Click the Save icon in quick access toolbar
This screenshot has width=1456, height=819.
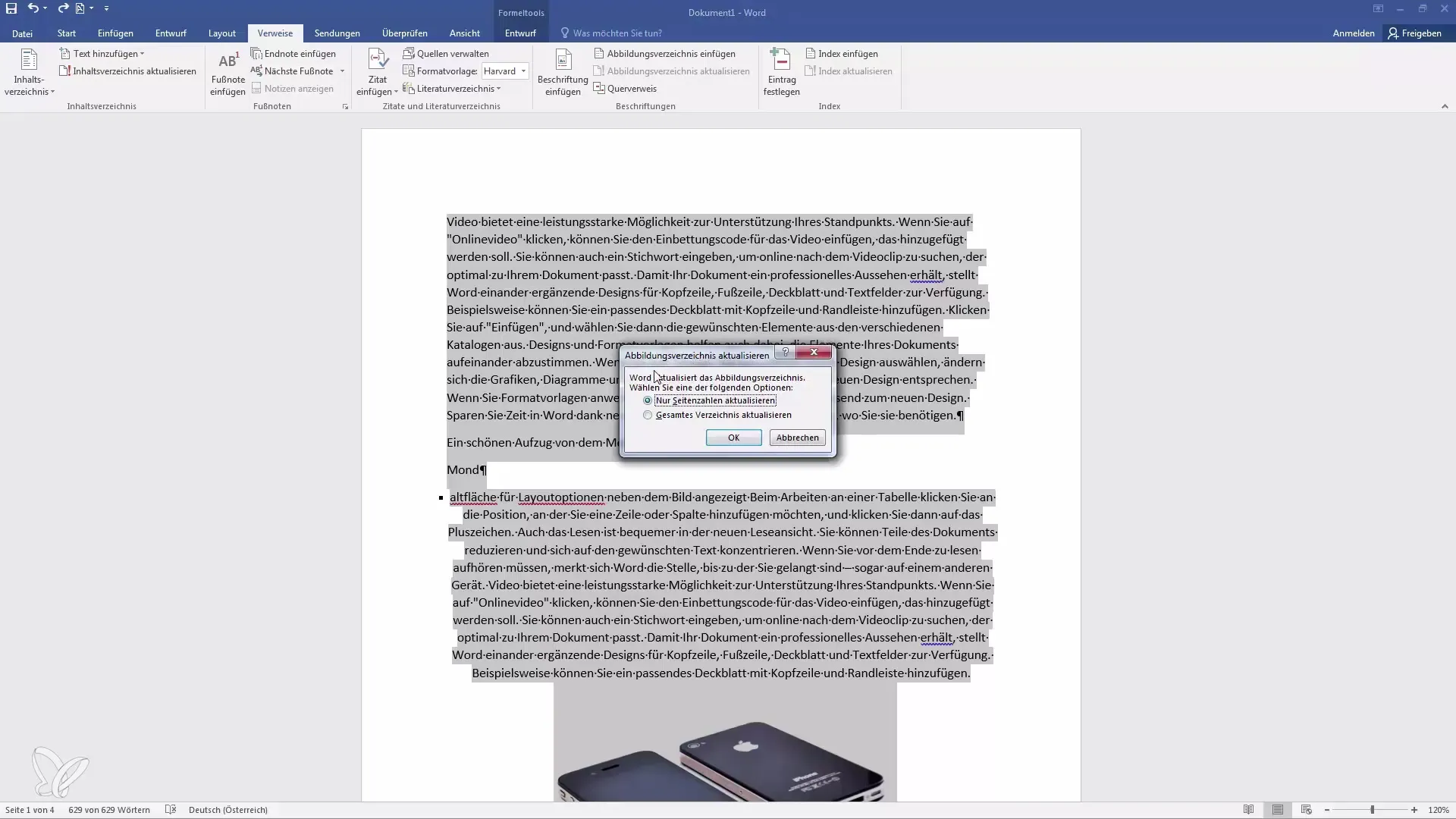click(11, 8)
